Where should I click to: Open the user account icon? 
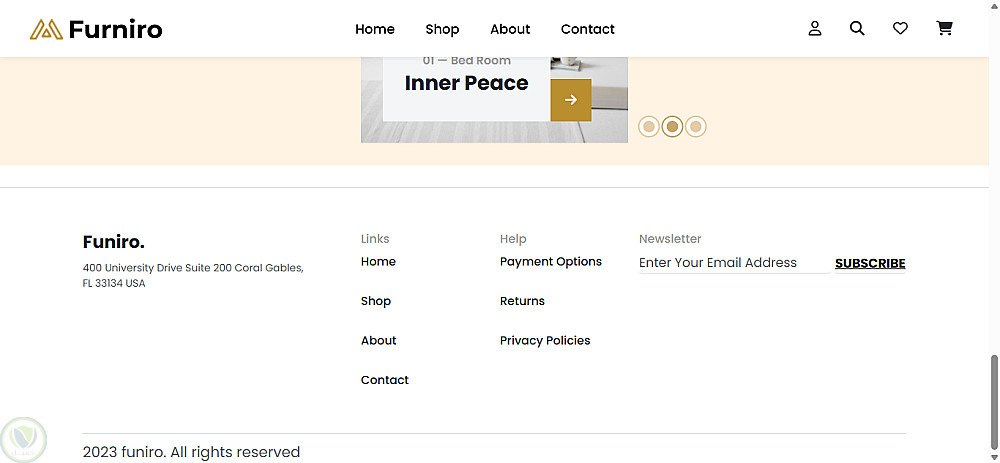pyautogui.click(x=815, y=29)
